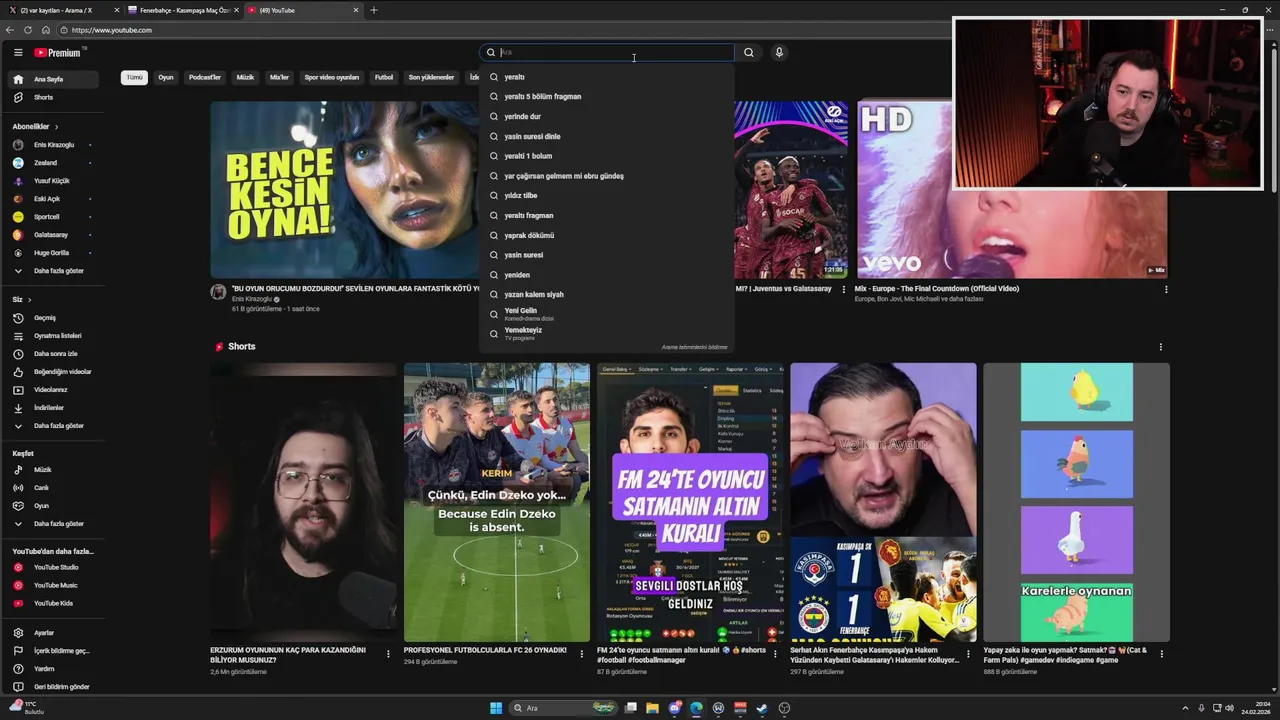The image size is (1280, 720).
Task: Expand Abonelikler subscriptions section
Action: (x=35, y=127)
